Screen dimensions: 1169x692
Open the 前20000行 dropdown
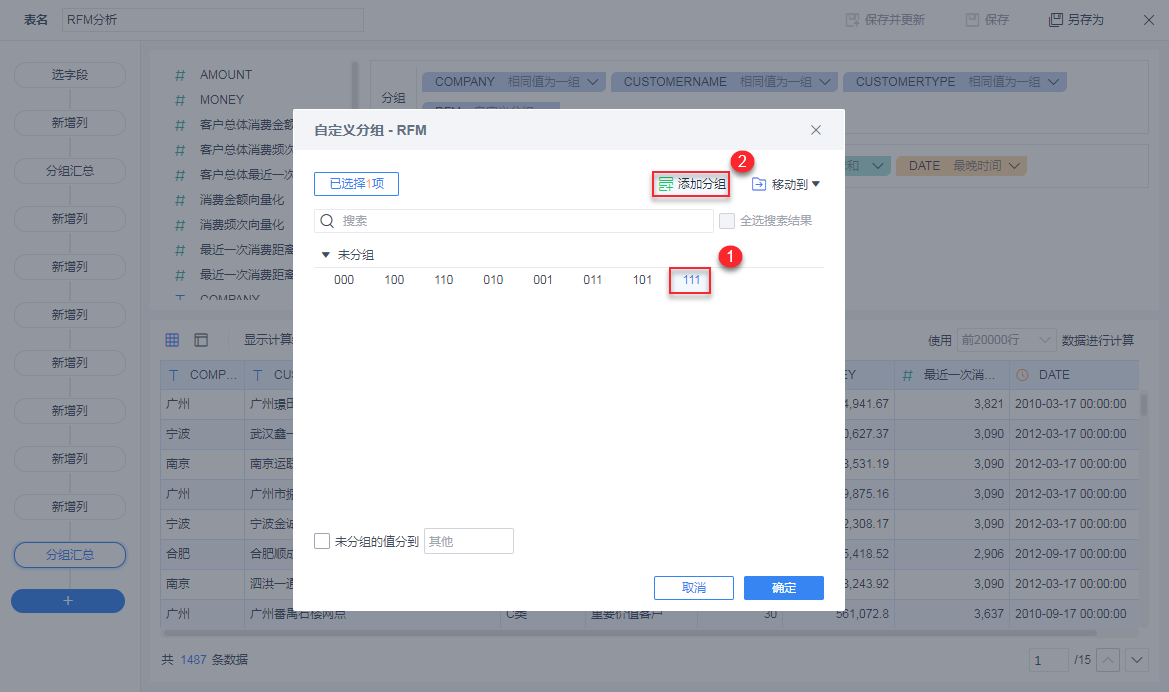tap(1006, 340)
